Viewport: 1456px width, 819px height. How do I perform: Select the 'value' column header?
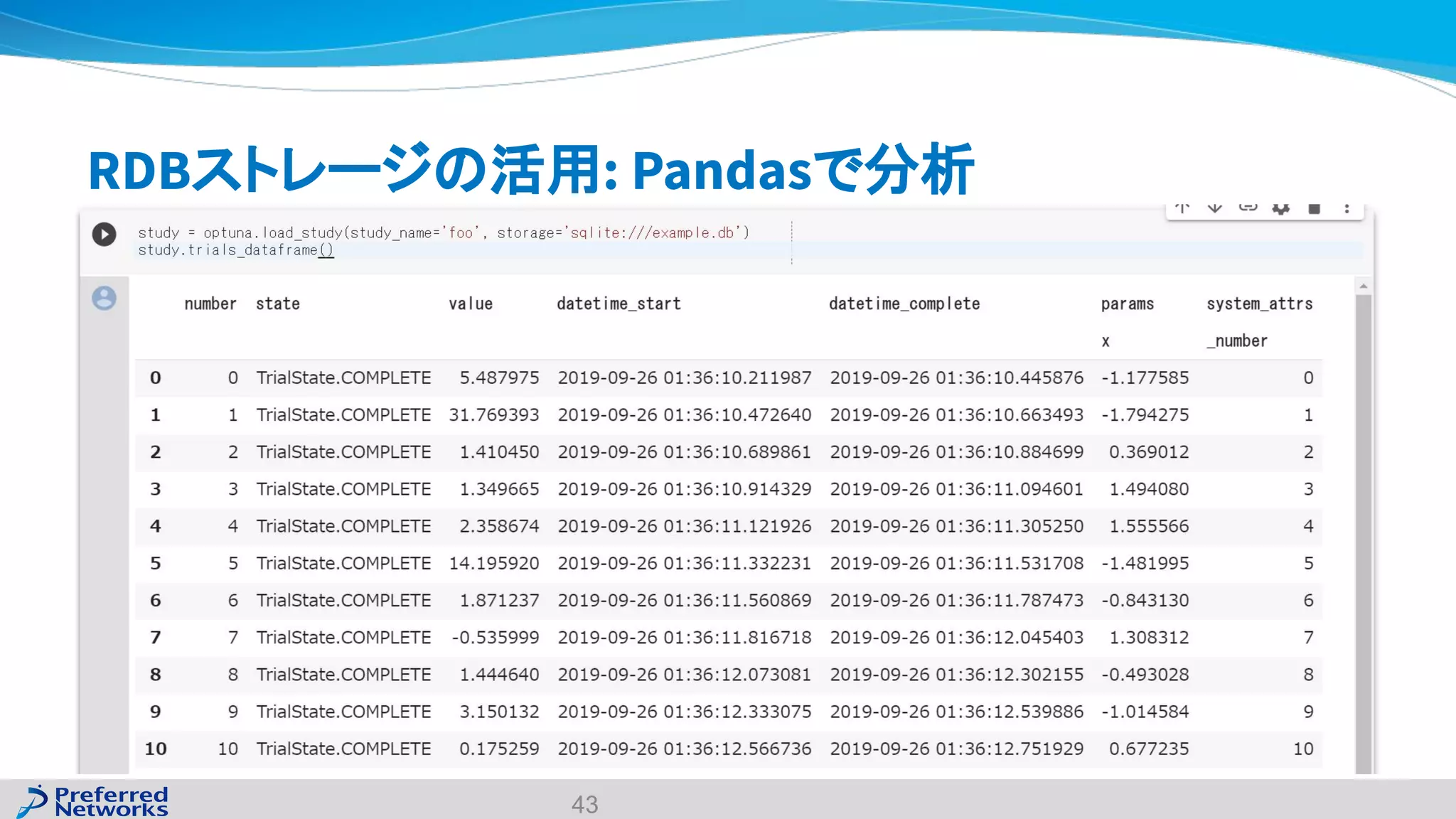tap(471, 304)
